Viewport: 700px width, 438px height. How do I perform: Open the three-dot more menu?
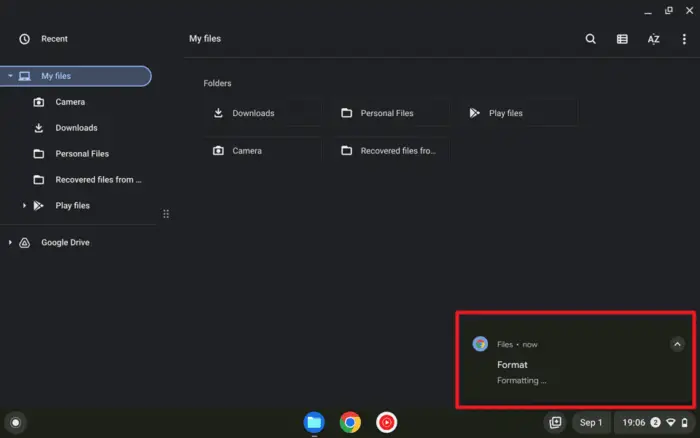click(684, 39)
